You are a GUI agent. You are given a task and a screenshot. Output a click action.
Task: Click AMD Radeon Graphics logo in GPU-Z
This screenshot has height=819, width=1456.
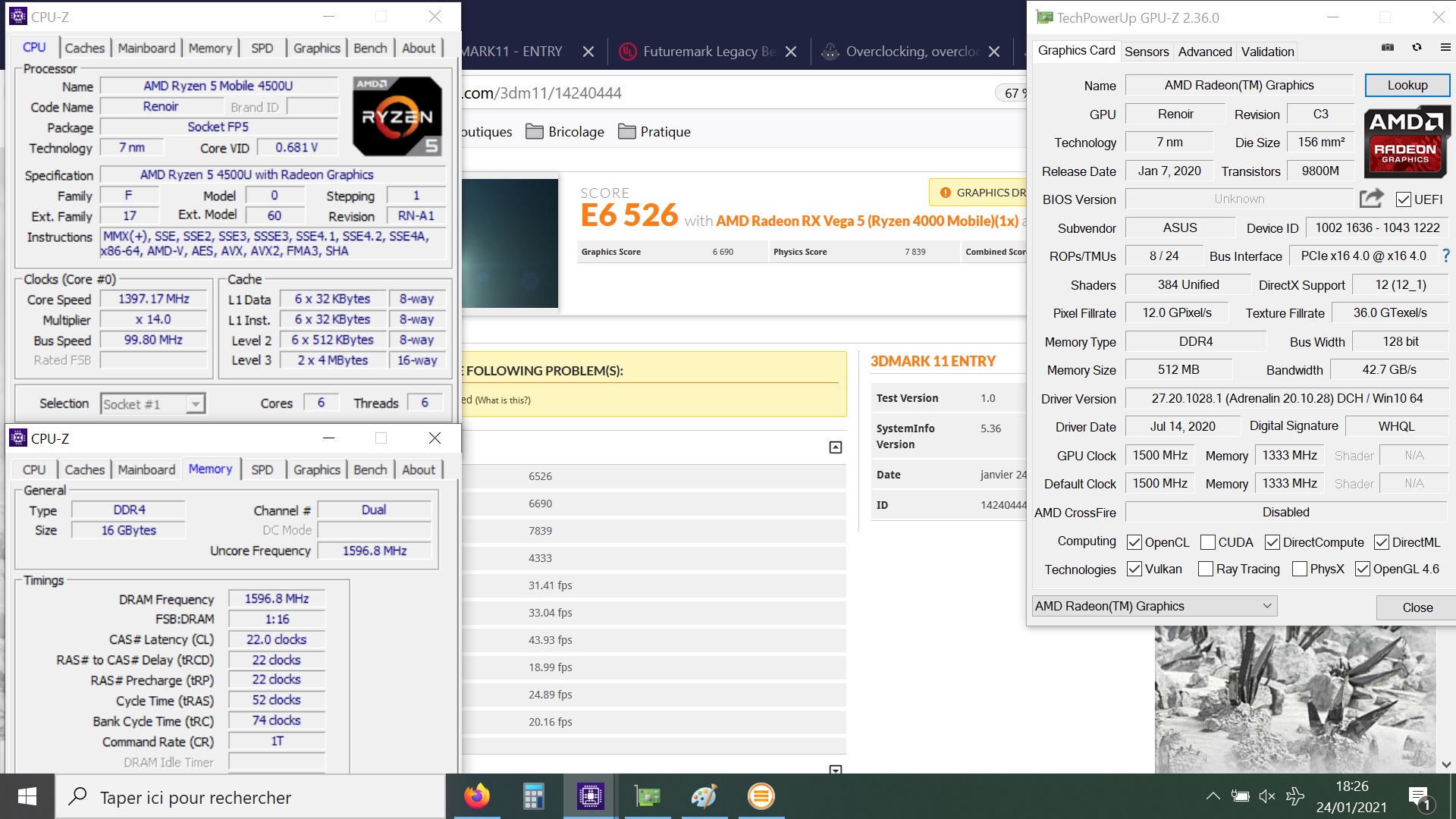tap(1407, 142)
